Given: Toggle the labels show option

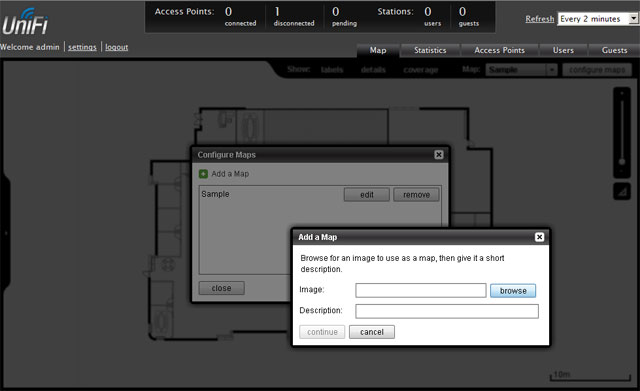Looking at the screenshot, I should coord(332,70).
